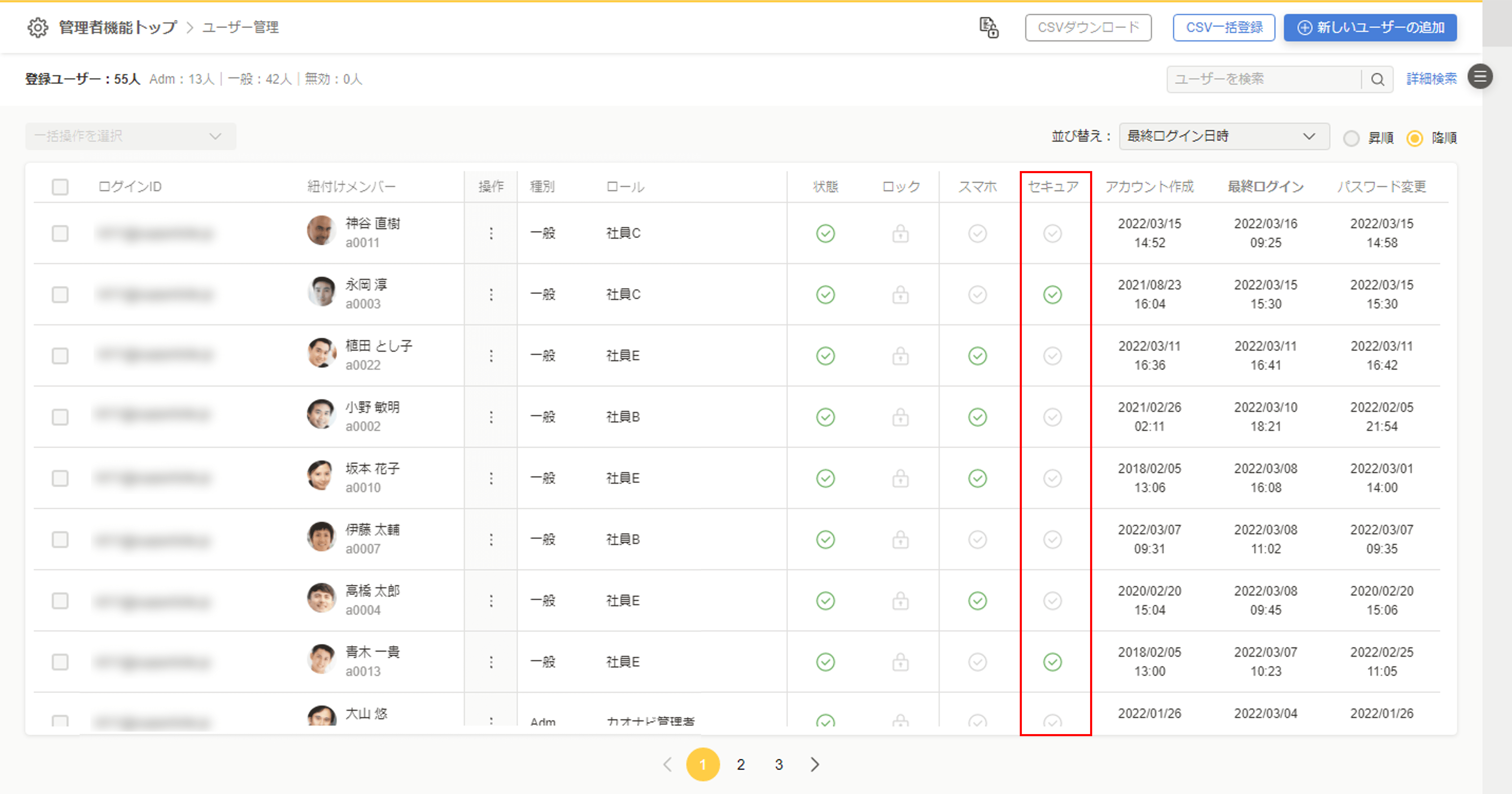Tick the checkbox for 坂本 花子's row

[60, 478]
